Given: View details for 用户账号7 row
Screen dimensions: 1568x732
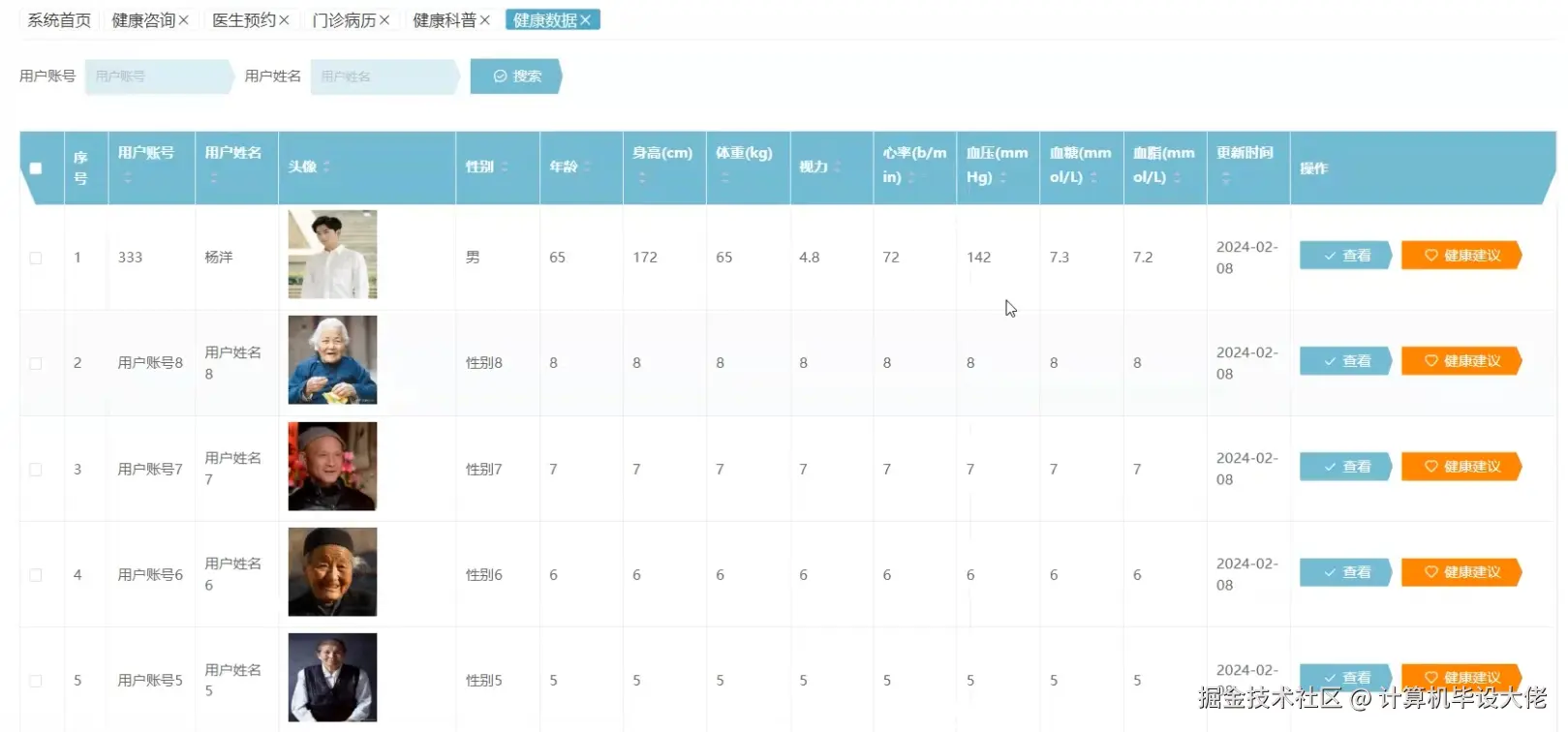Looking at the screenshot, I should [x=1346, y=467].
